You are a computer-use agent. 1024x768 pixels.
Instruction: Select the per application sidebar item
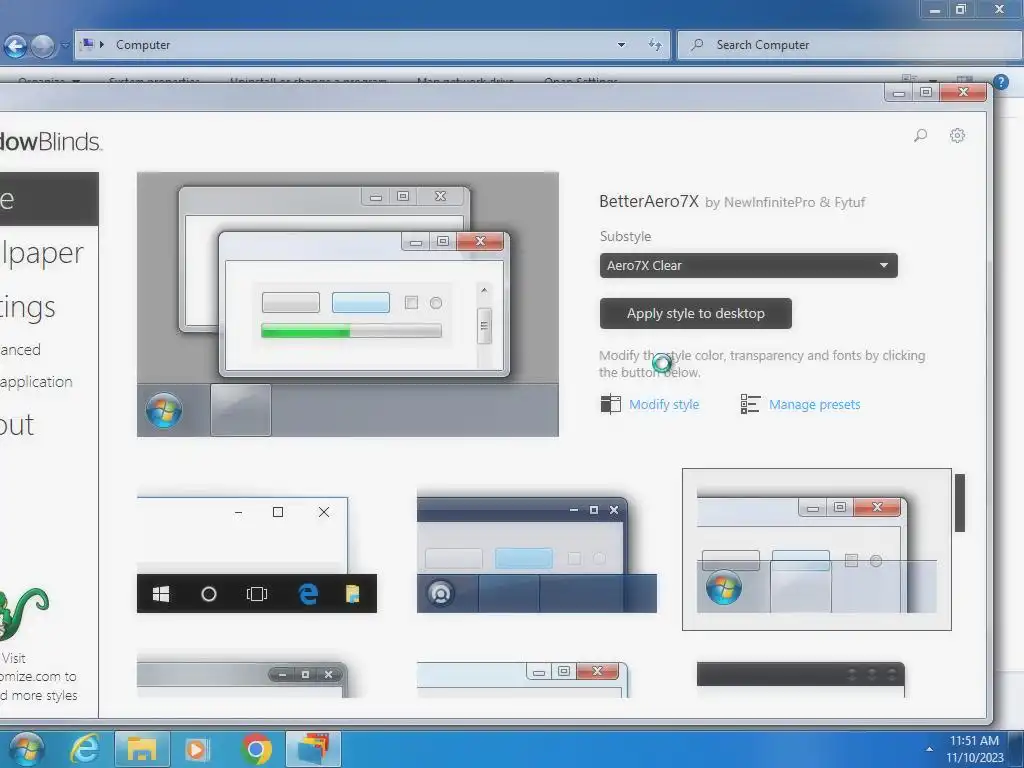(36, 382)
